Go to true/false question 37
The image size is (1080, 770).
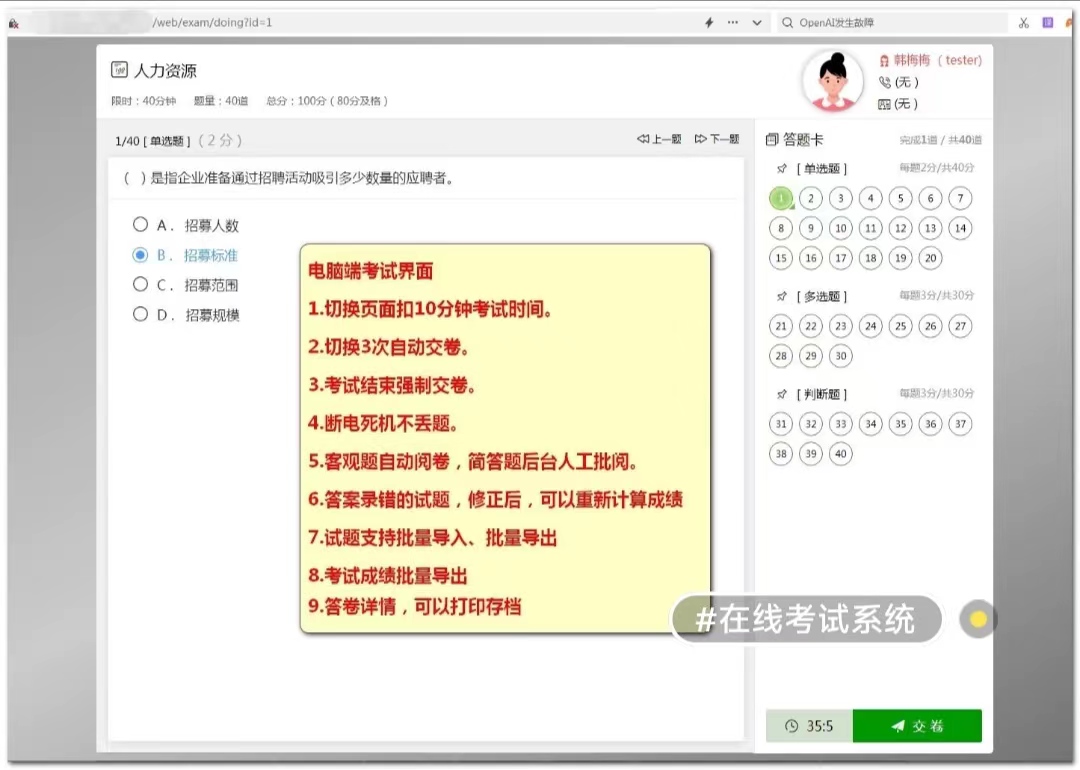click(x=960, y=424)
